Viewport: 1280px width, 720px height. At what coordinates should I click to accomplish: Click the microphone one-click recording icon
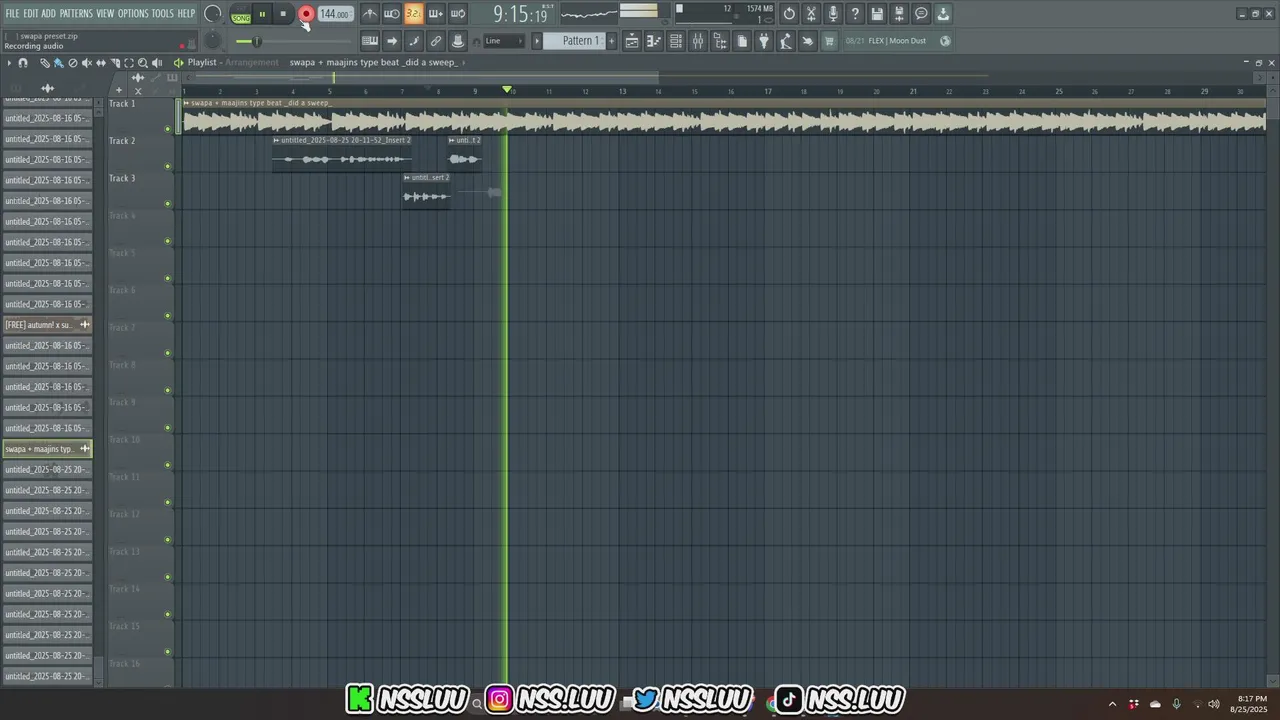click(x=833, y=14)
